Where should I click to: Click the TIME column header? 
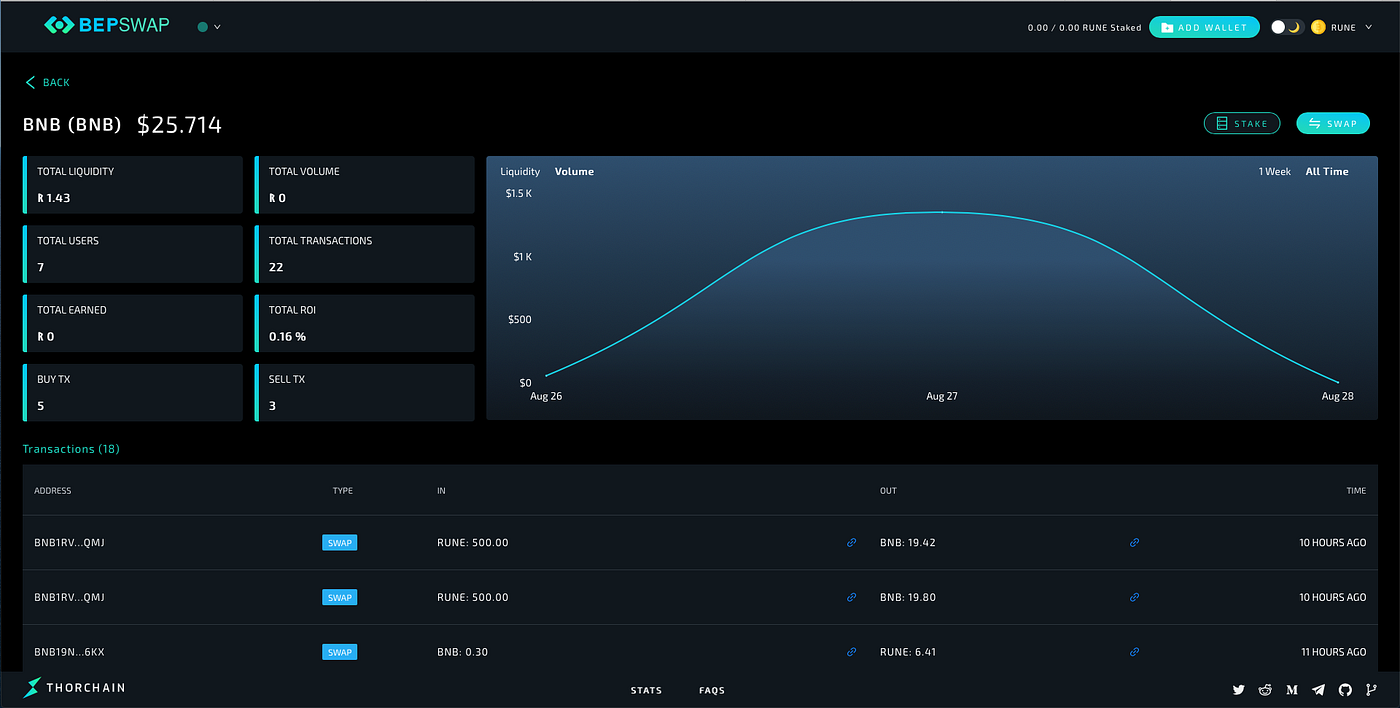[1356, 491]
